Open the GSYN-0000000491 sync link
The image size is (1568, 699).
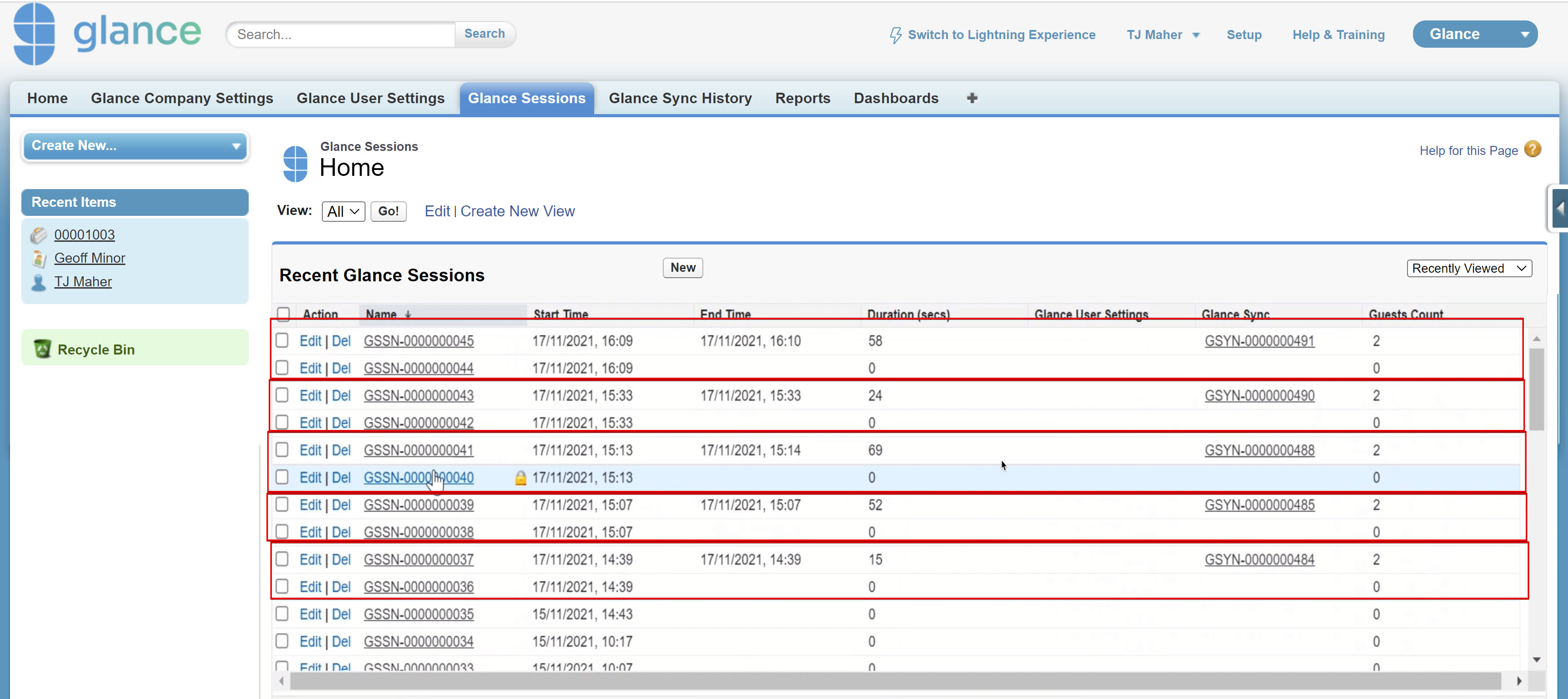tap(1259, 341)
